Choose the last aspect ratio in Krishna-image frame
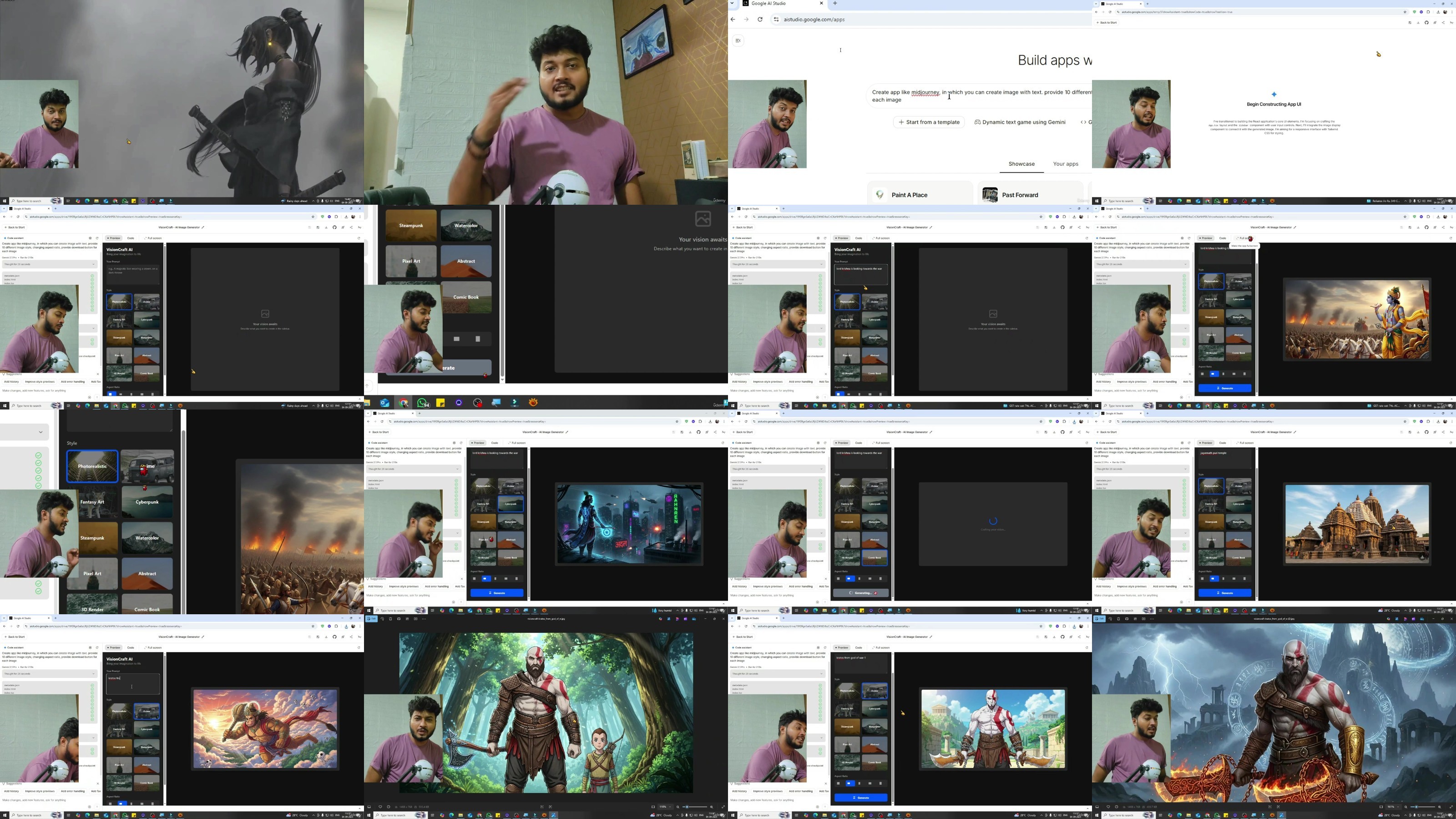Image resolution: width=1456 pixels, height=819 pixels. (1244, 374)
